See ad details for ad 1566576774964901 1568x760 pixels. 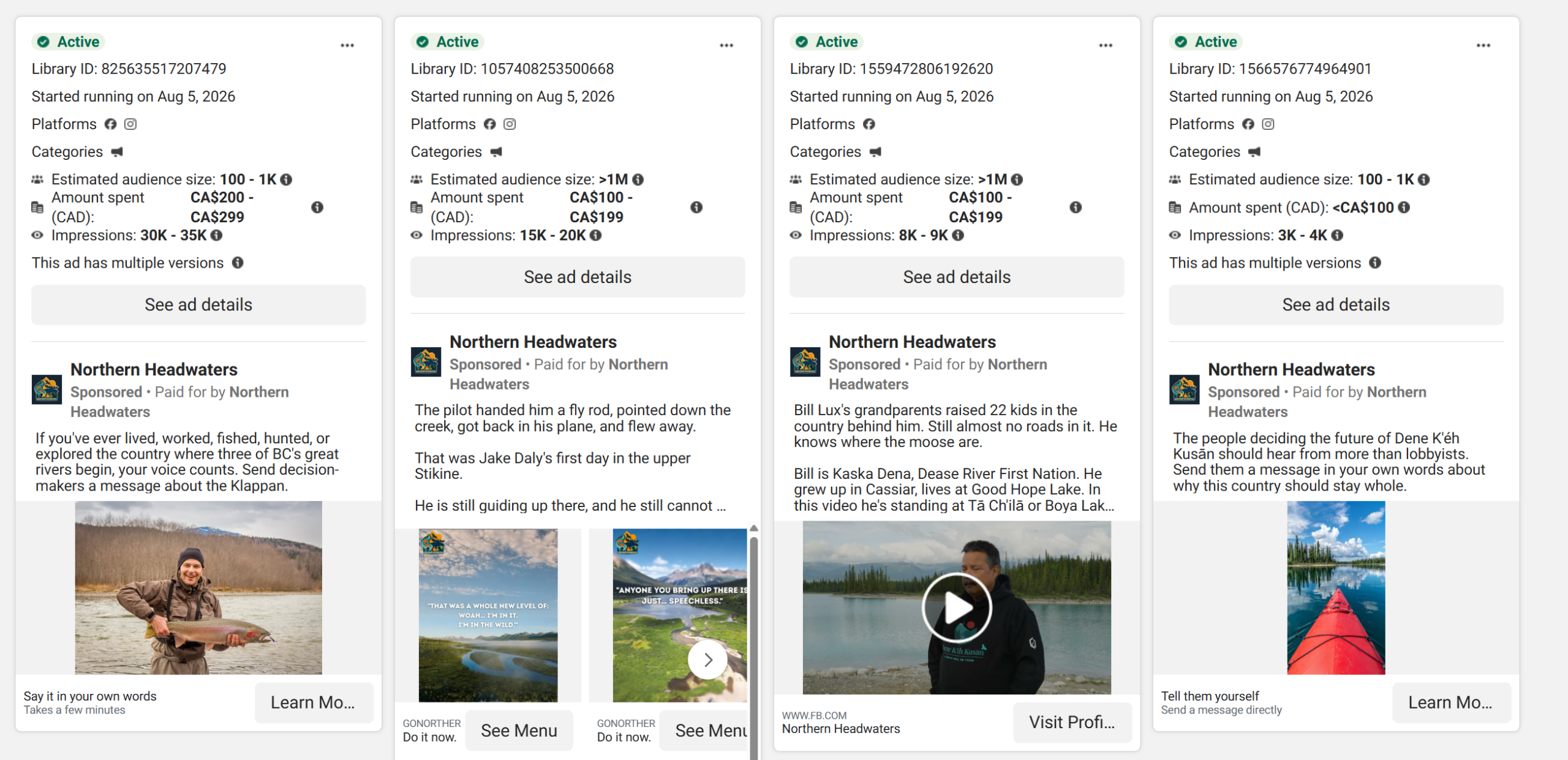(1336, 304)
